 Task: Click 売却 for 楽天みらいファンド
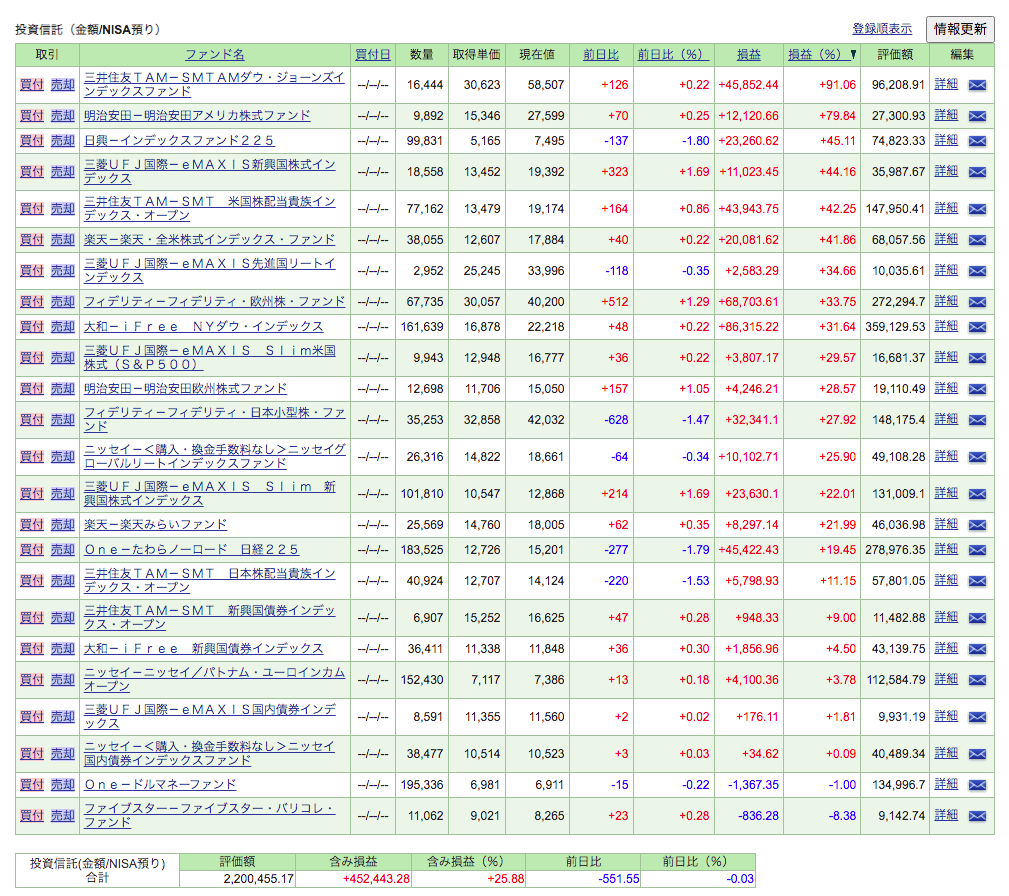[63, 525]
